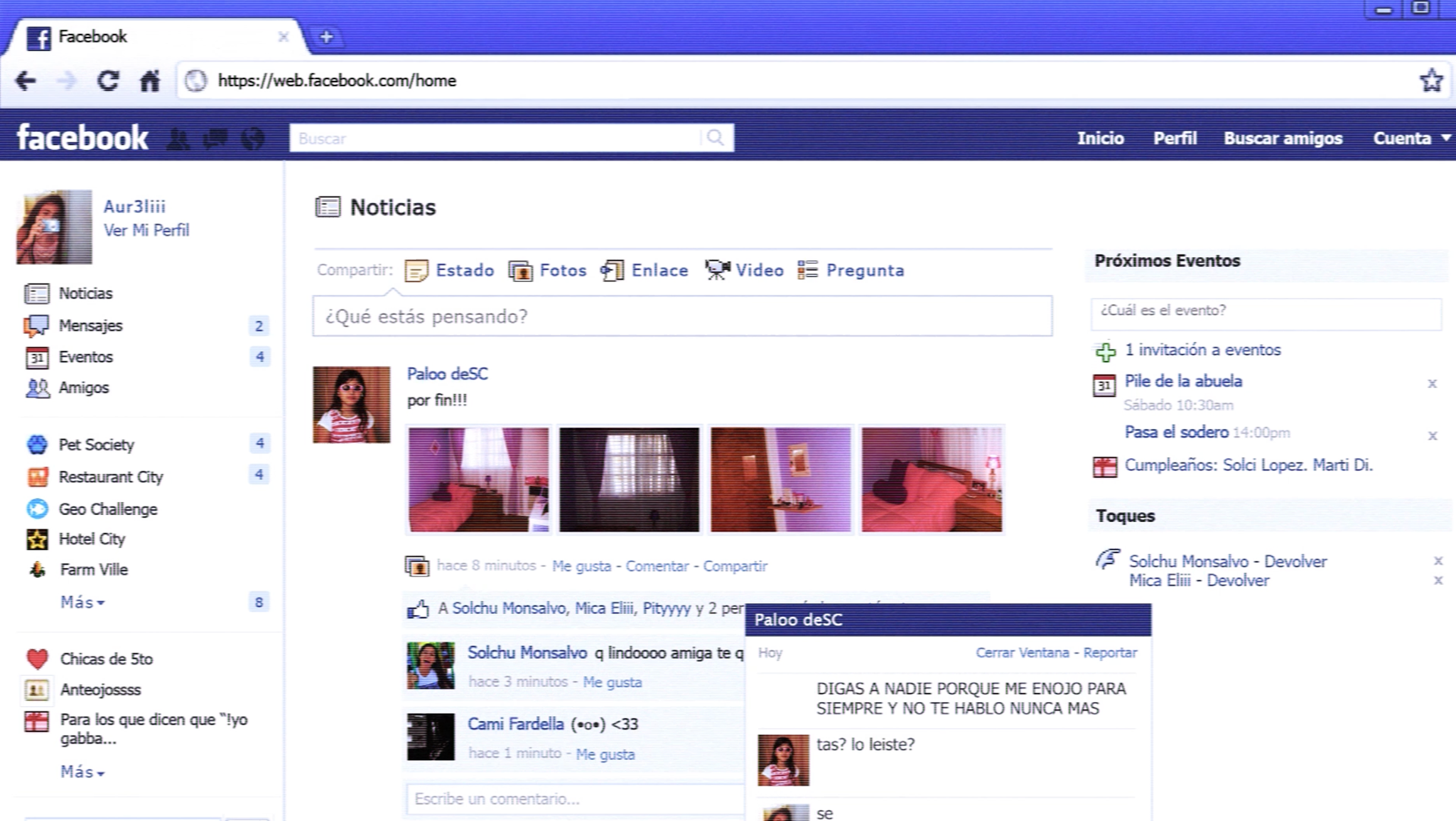Open the dark window photo thumbnail
Image resolution: width=1456 pixels, height=821 pixels.
tap(629, 479)
